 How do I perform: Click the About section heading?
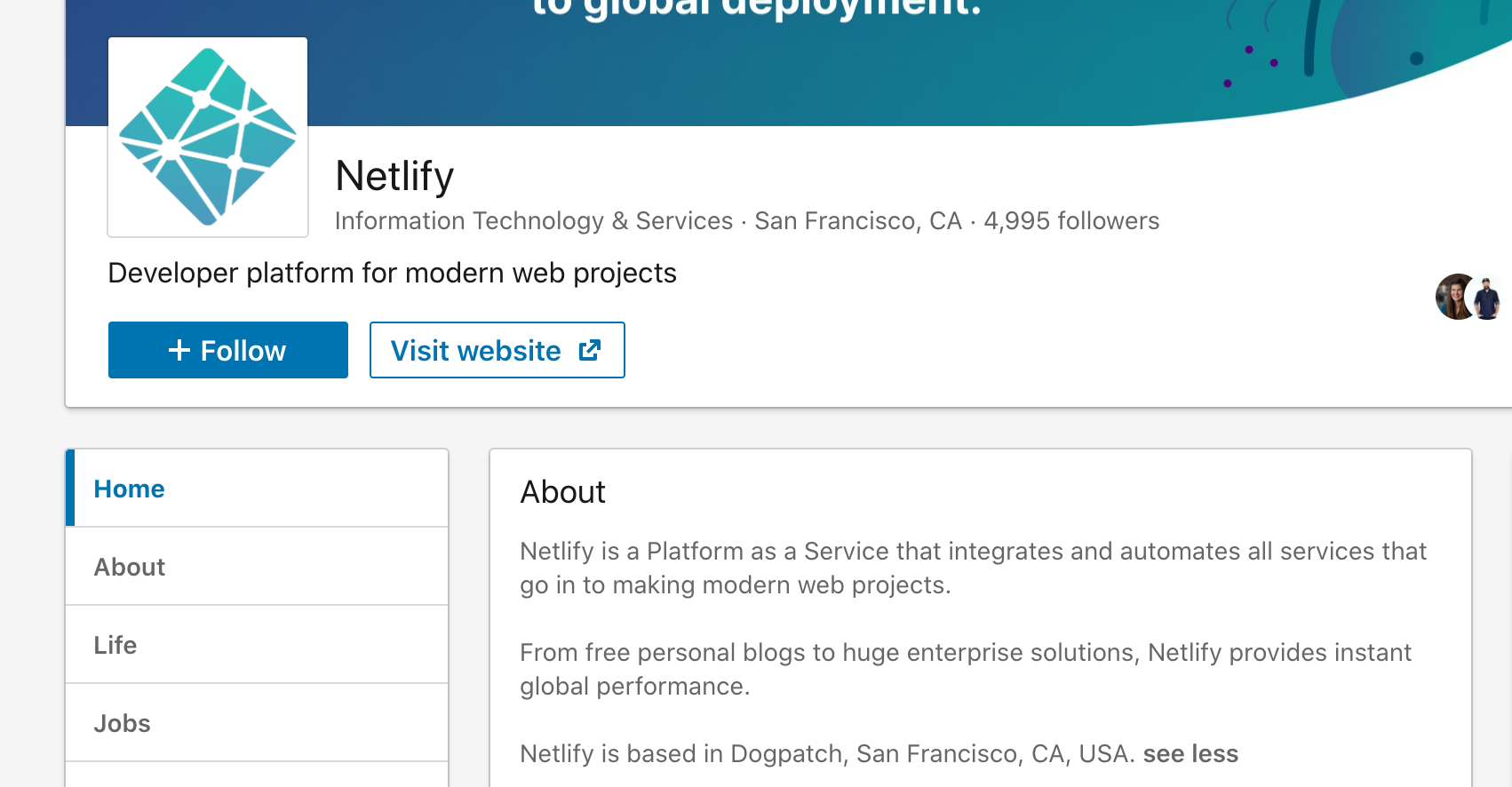tap(563, 492)
